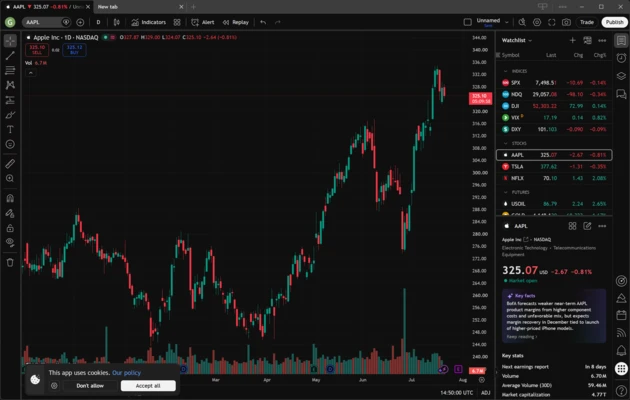Image resolution: width=630 pixels, height=400 pixels.
Task: Toggle lock all drawings
Action: (10, 228)
